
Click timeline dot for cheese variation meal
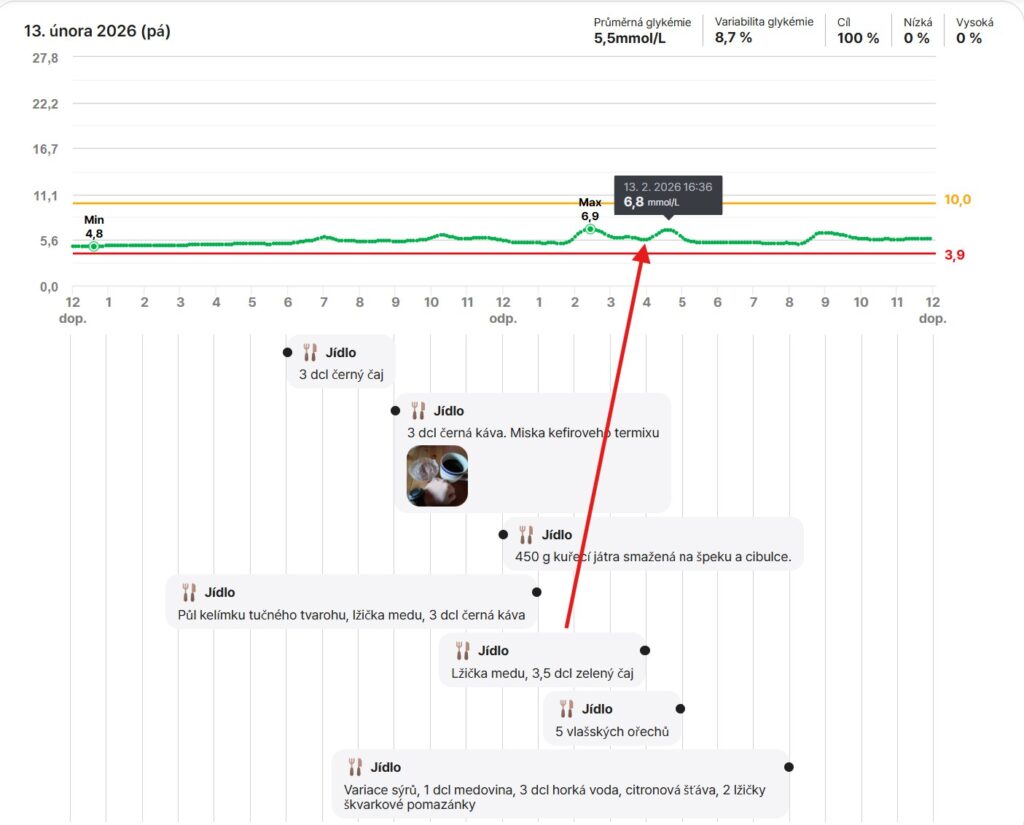789,767
